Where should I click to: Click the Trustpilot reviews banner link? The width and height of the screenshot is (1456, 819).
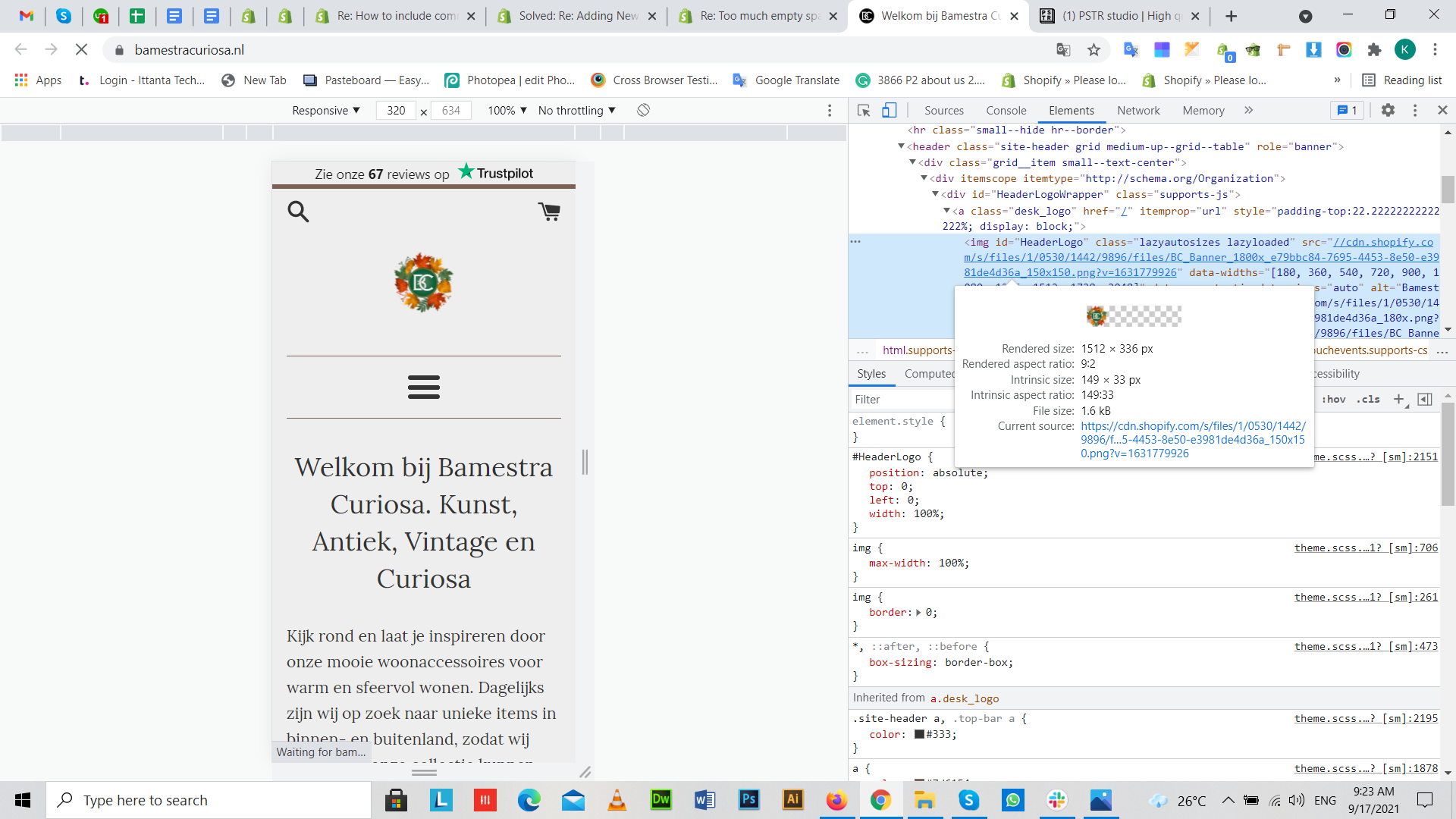[423, 174]
